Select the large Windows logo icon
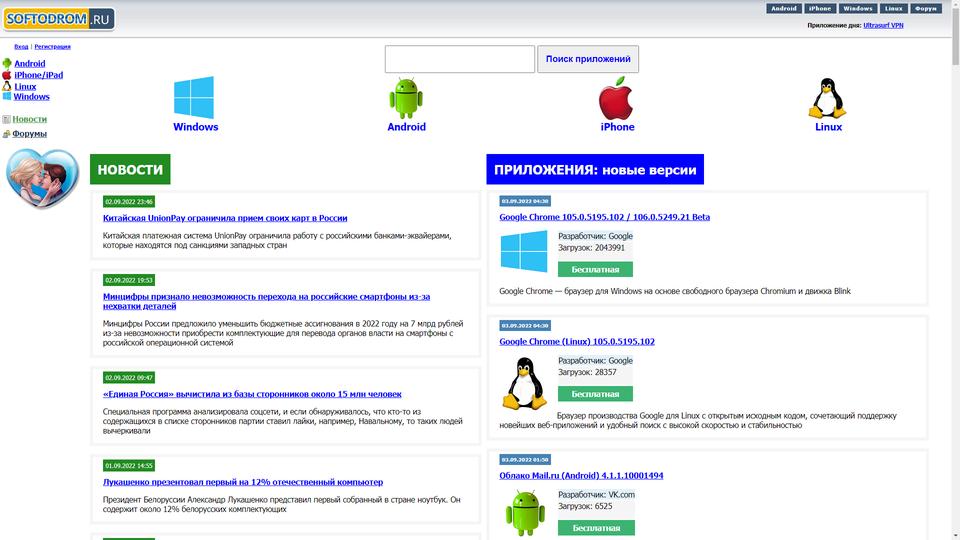The width and height of the screenshot is (960, 540). pyautogui.click(x=194, y=97)
